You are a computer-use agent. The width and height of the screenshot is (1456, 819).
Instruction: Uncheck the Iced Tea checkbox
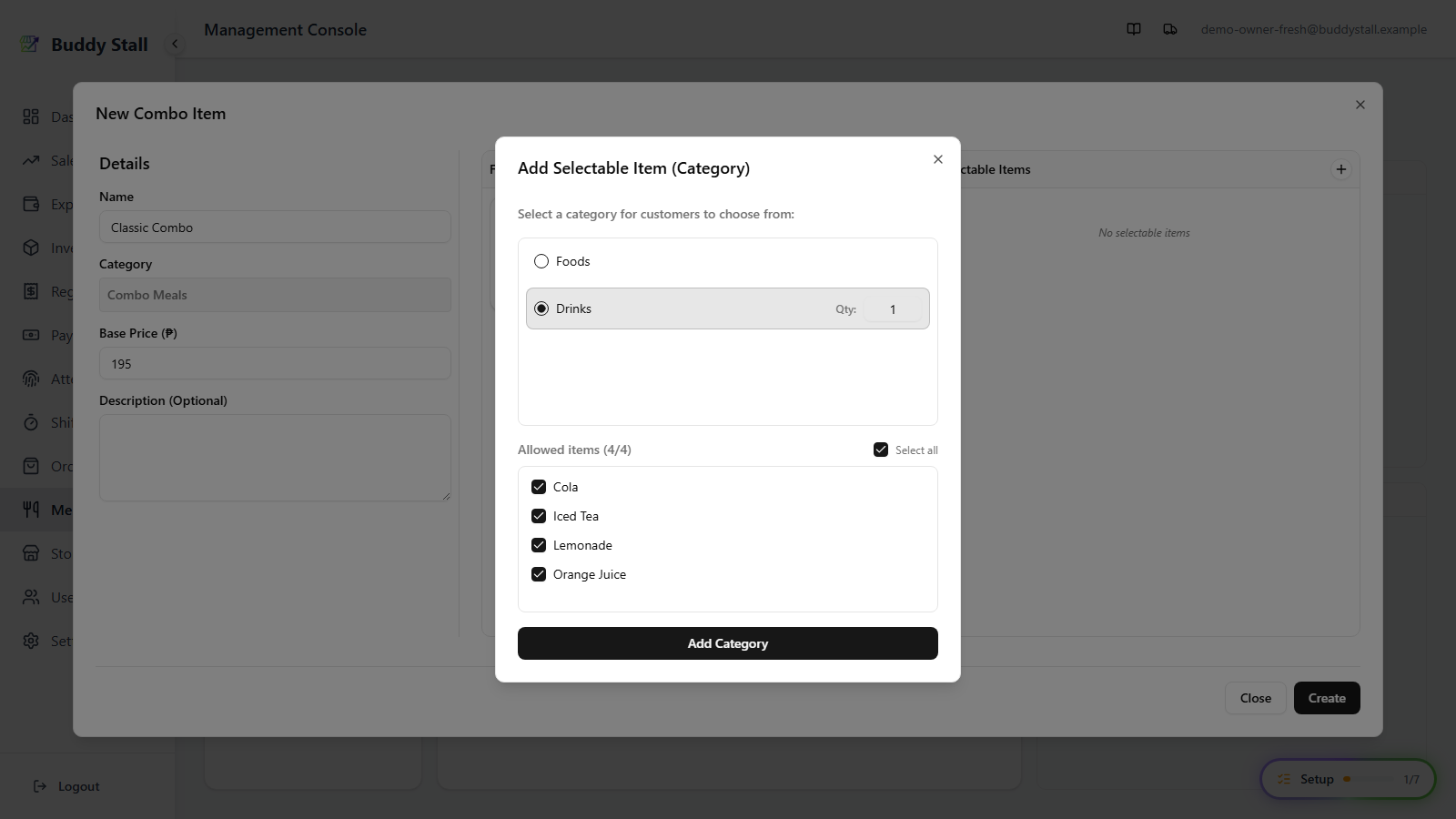(539, 516)
